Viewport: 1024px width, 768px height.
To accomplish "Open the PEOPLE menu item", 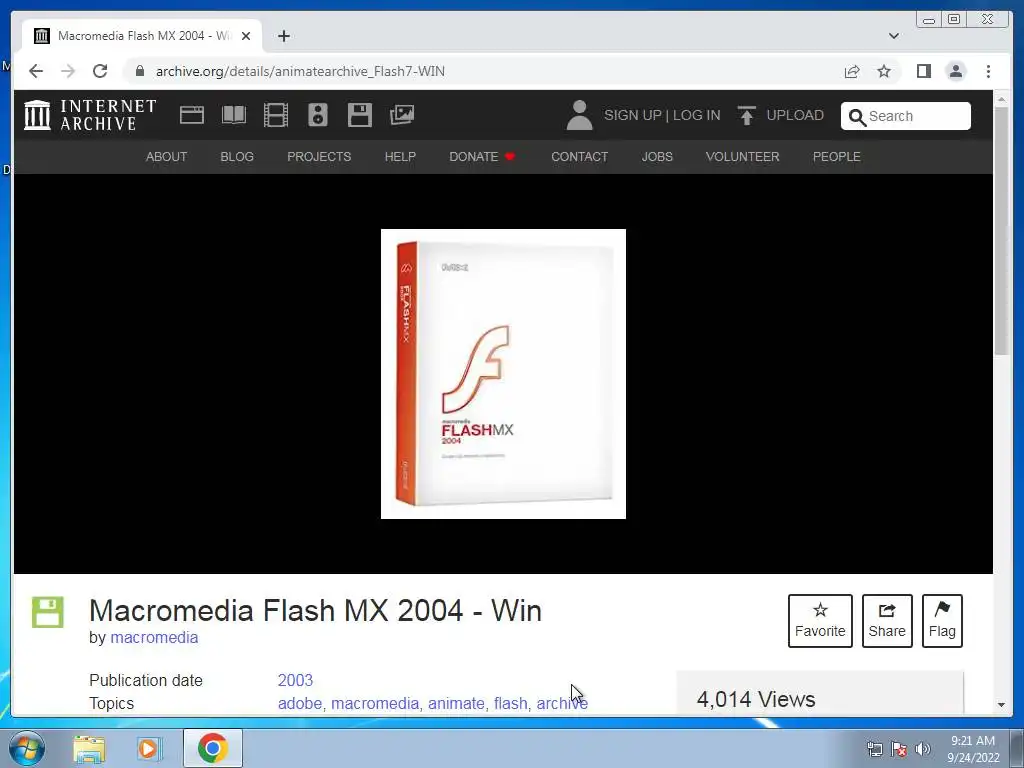I will click(837, 157).
